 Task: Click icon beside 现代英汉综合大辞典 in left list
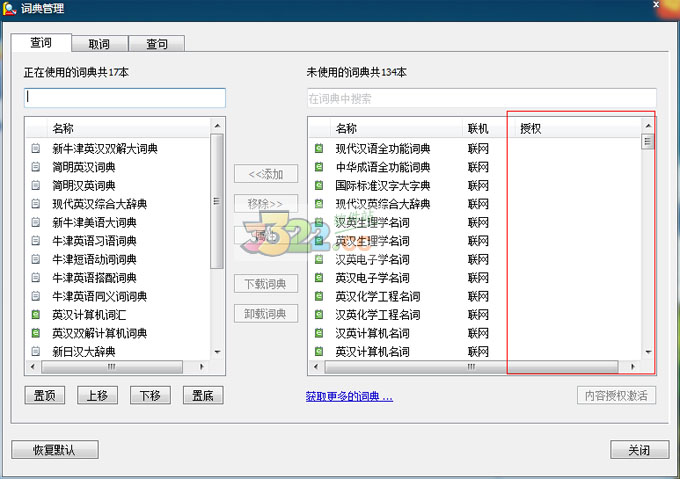pos(36,204)
